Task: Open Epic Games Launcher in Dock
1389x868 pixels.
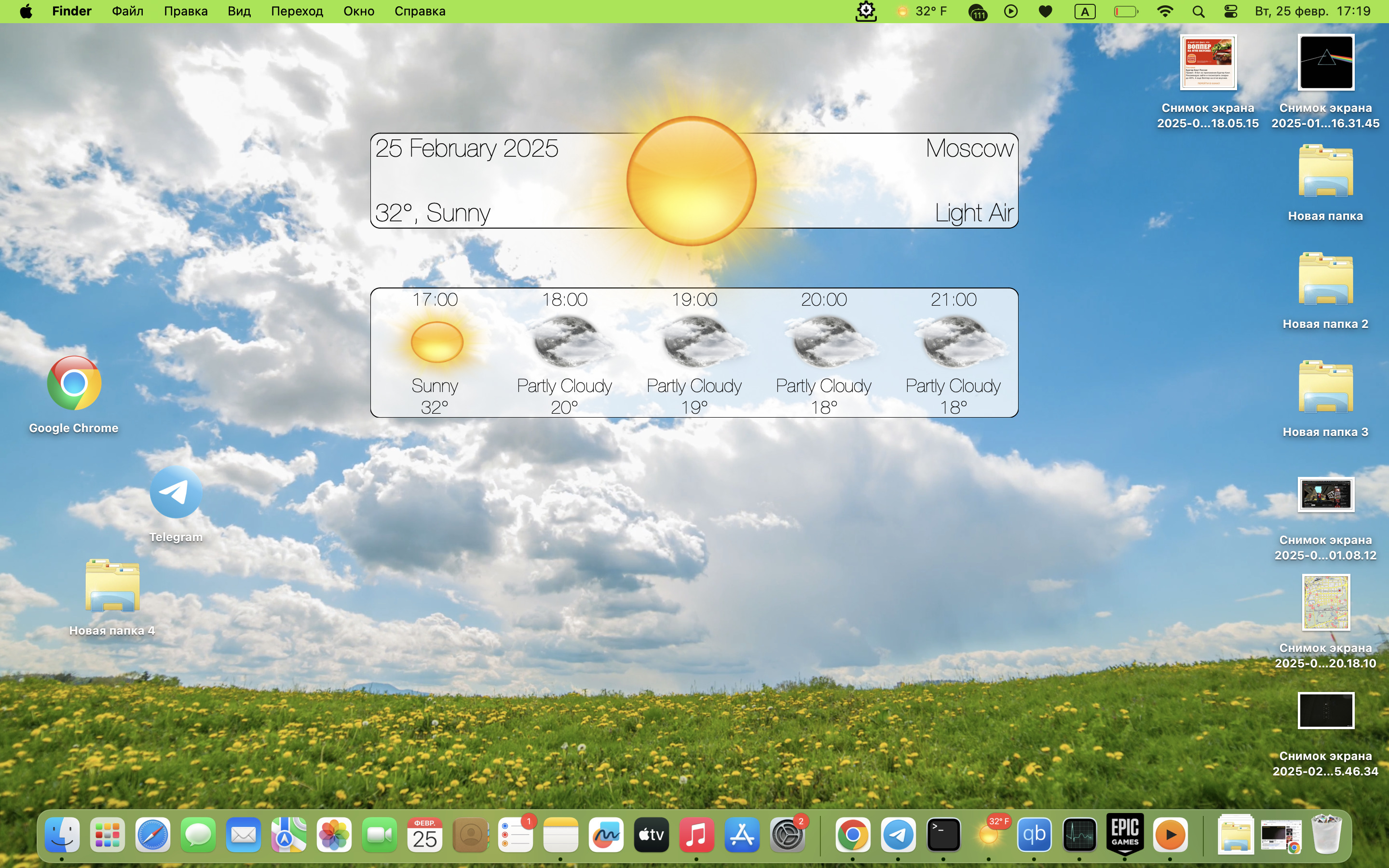Action: [1124, 835]
